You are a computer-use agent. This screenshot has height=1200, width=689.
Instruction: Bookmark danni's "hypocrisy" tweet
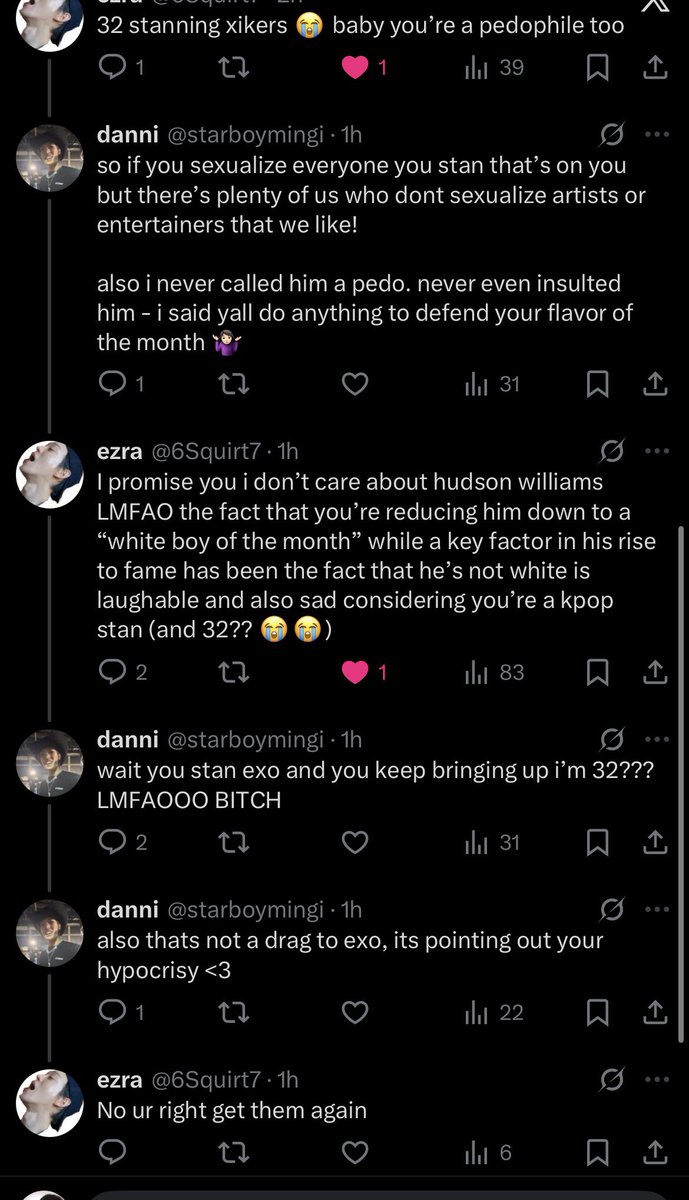tap(597, 1013)
